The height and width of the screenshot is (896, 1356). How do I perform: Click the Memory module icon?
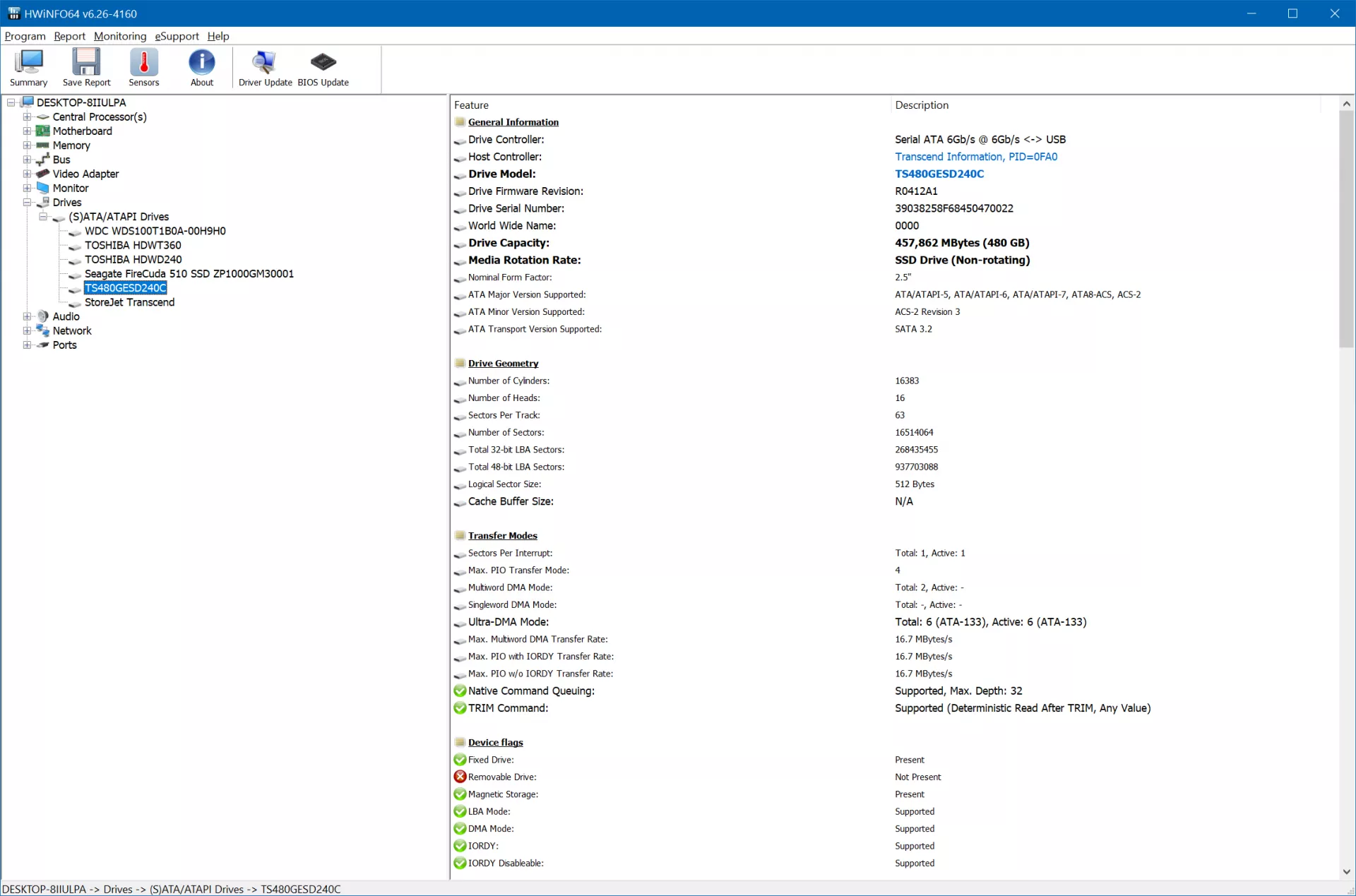[x=43, y=145]
